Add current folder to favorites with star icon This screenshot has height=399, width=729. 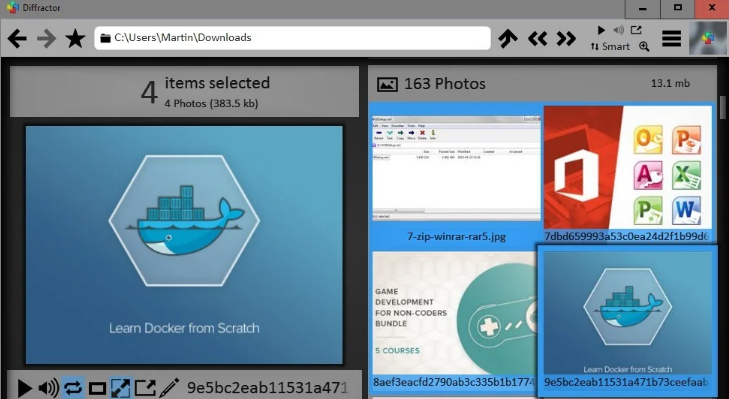pos(75,38)
